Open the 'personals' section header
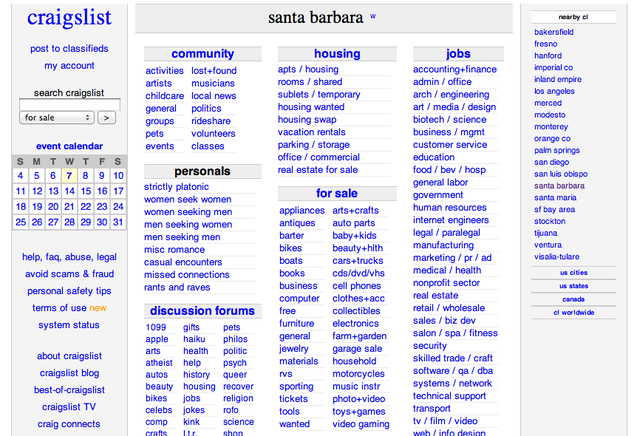This screenshot has width=640, height=436. tap(202, 171)
